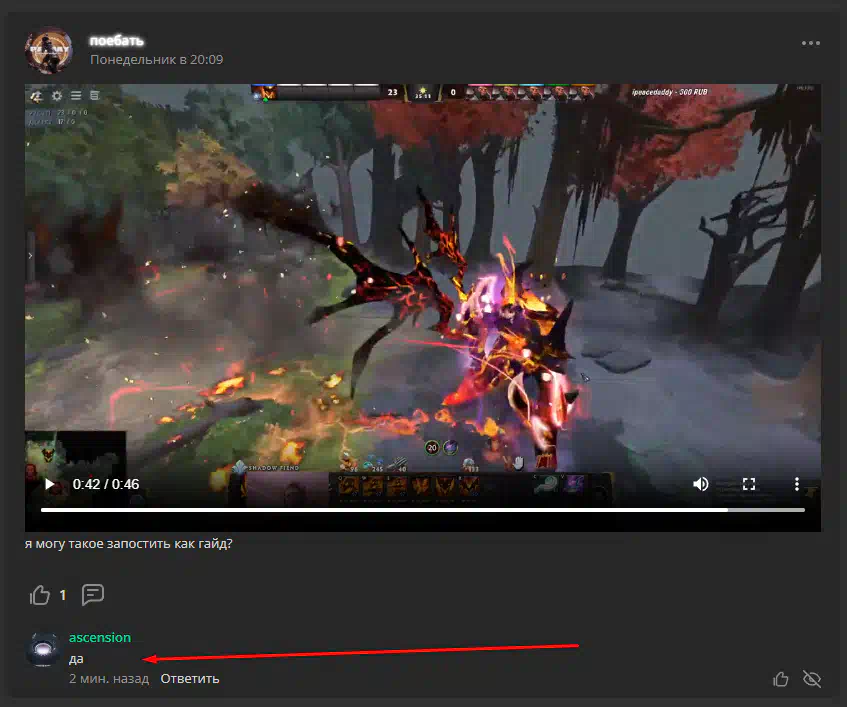Open the video's three-dot options menu
The height and width of the screenshot is (707, 847).
click(797, 484)
